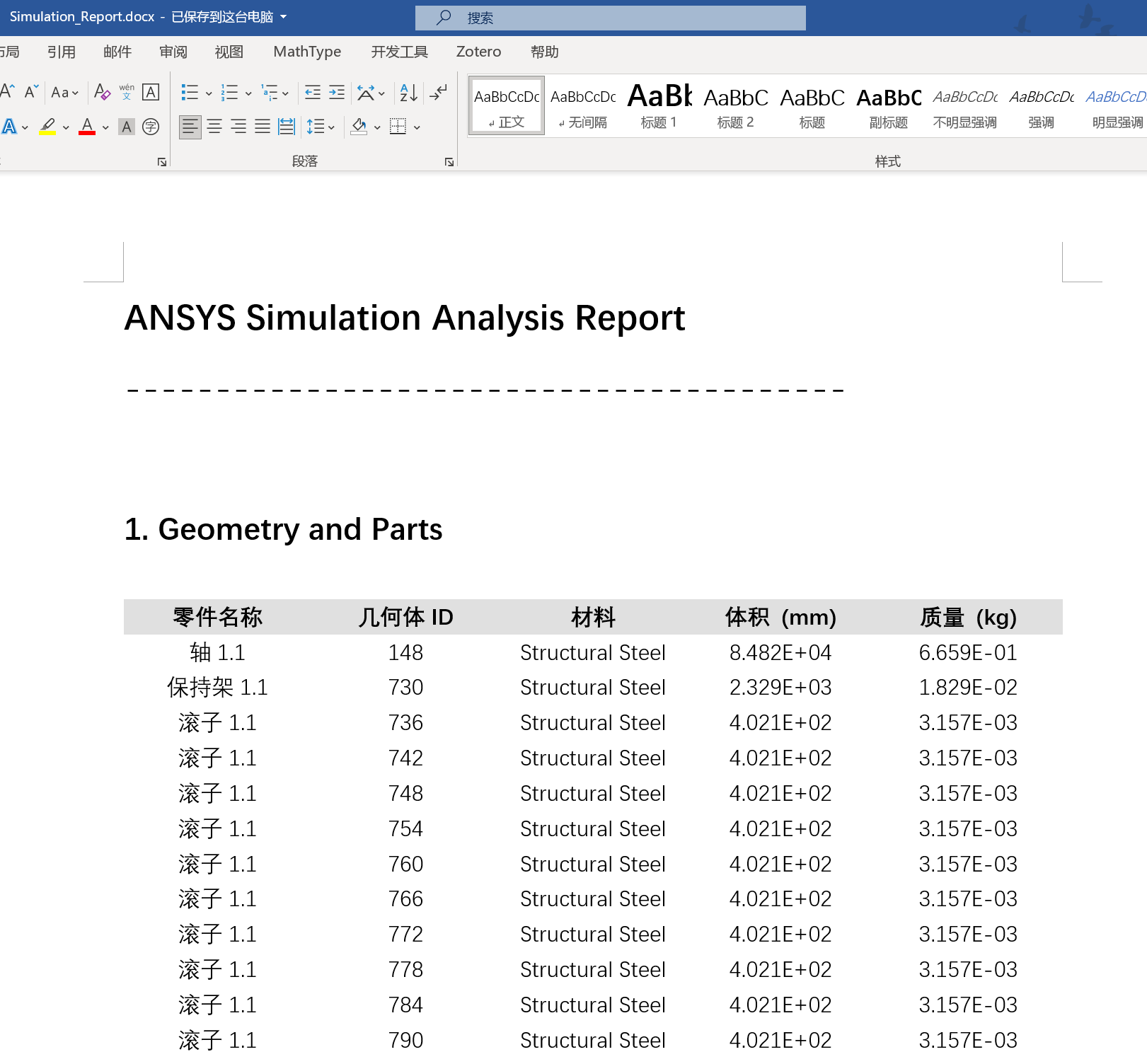Adjust line and paragraph spacing

coord(316,127)
